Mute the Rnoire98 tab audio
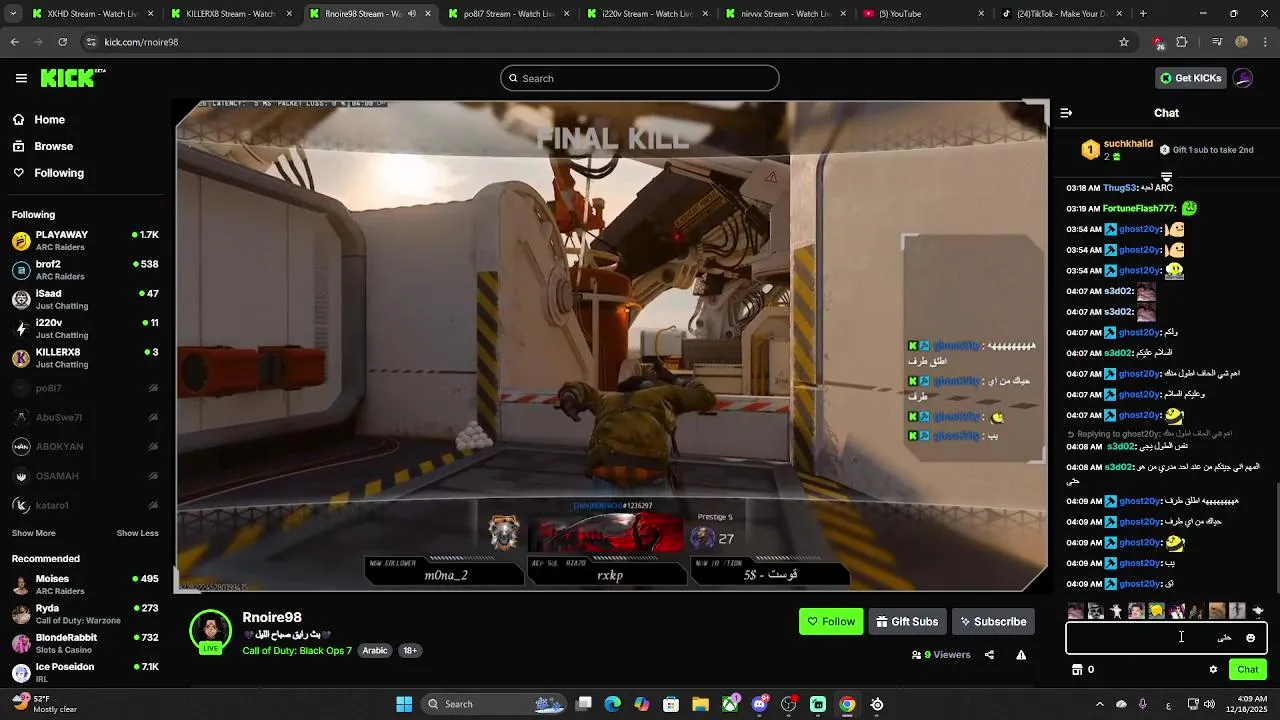The image size is (1280, 720). (x=411, y=14)
